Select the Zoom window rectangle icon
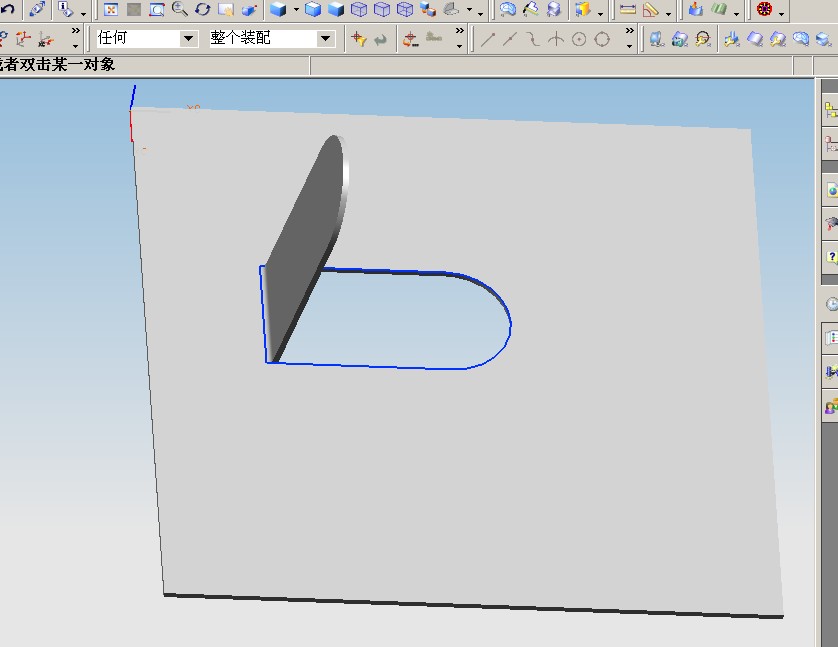The image size is (838, 647). pyautogui.click(x=157, y=9)
